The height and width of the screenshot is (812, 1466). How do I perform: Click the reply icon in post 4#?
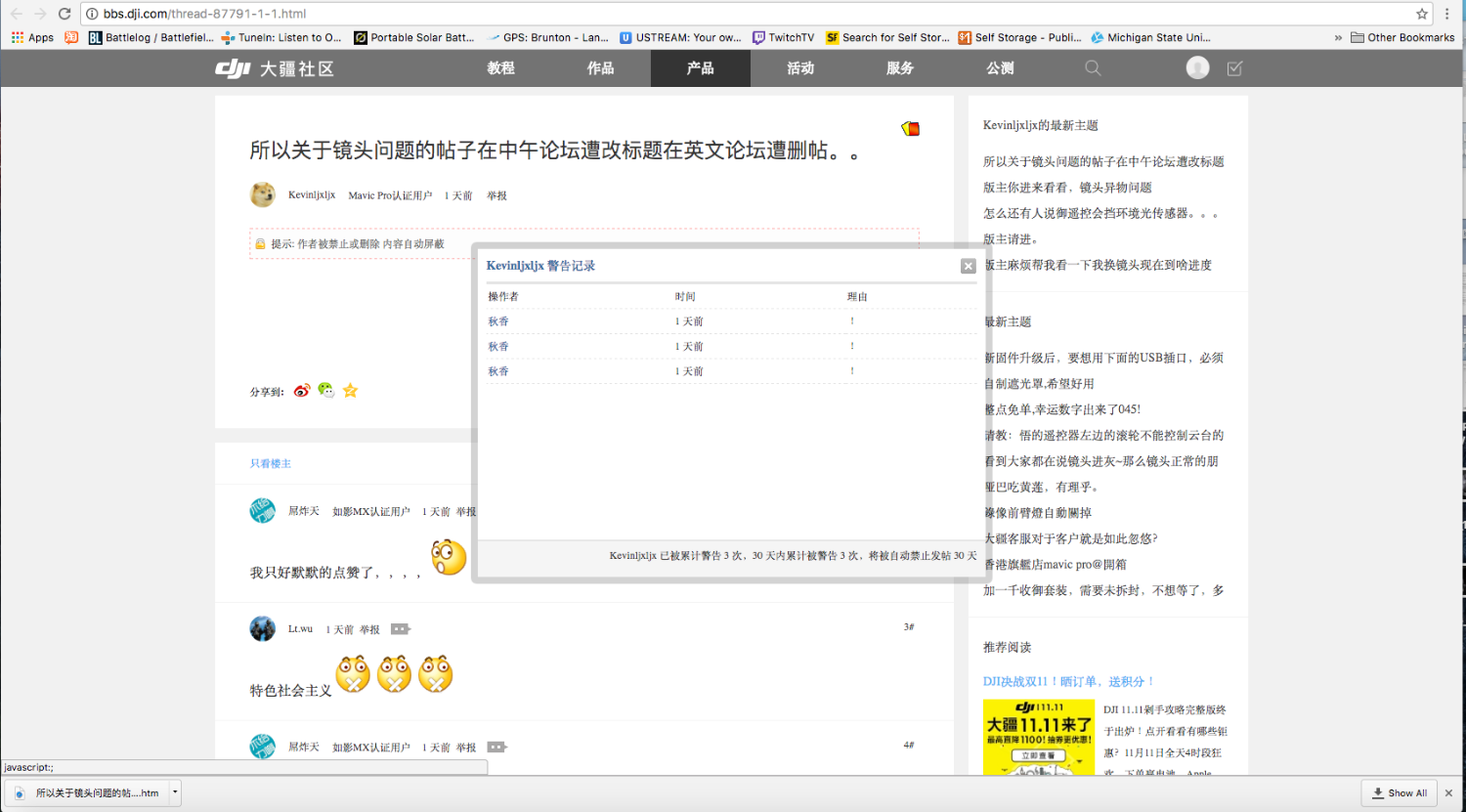point(496,748)
